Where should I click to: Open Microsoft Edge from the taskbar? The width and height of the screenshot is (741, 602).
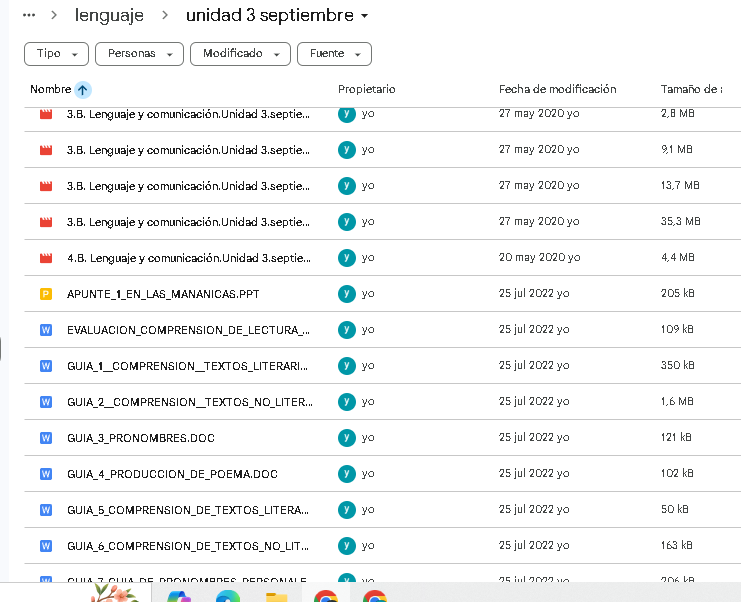[x=228, y=595]
